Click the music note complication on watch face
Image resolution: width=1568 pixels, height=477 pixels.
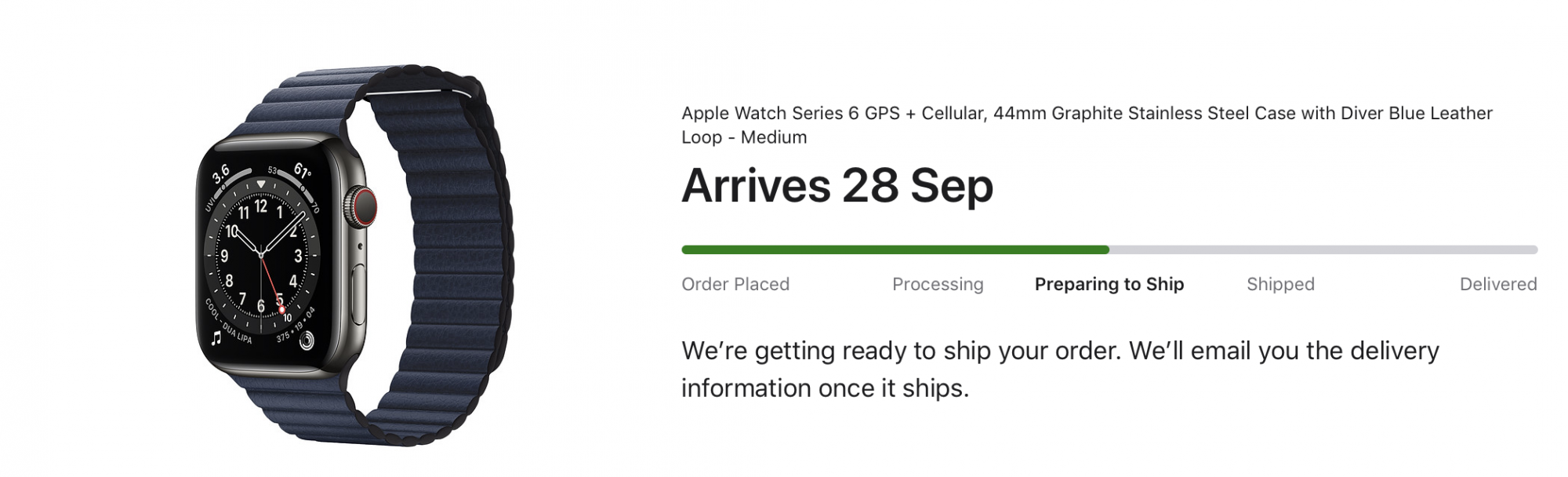[x=216, y=338]
